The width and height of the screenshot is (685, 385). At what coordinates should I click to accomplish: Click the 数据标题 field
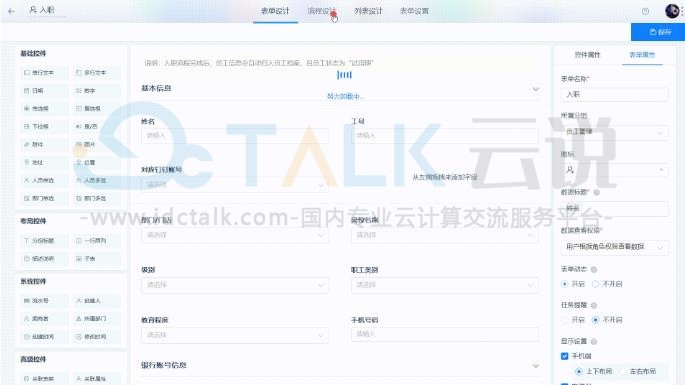click(x=614, y=209)
